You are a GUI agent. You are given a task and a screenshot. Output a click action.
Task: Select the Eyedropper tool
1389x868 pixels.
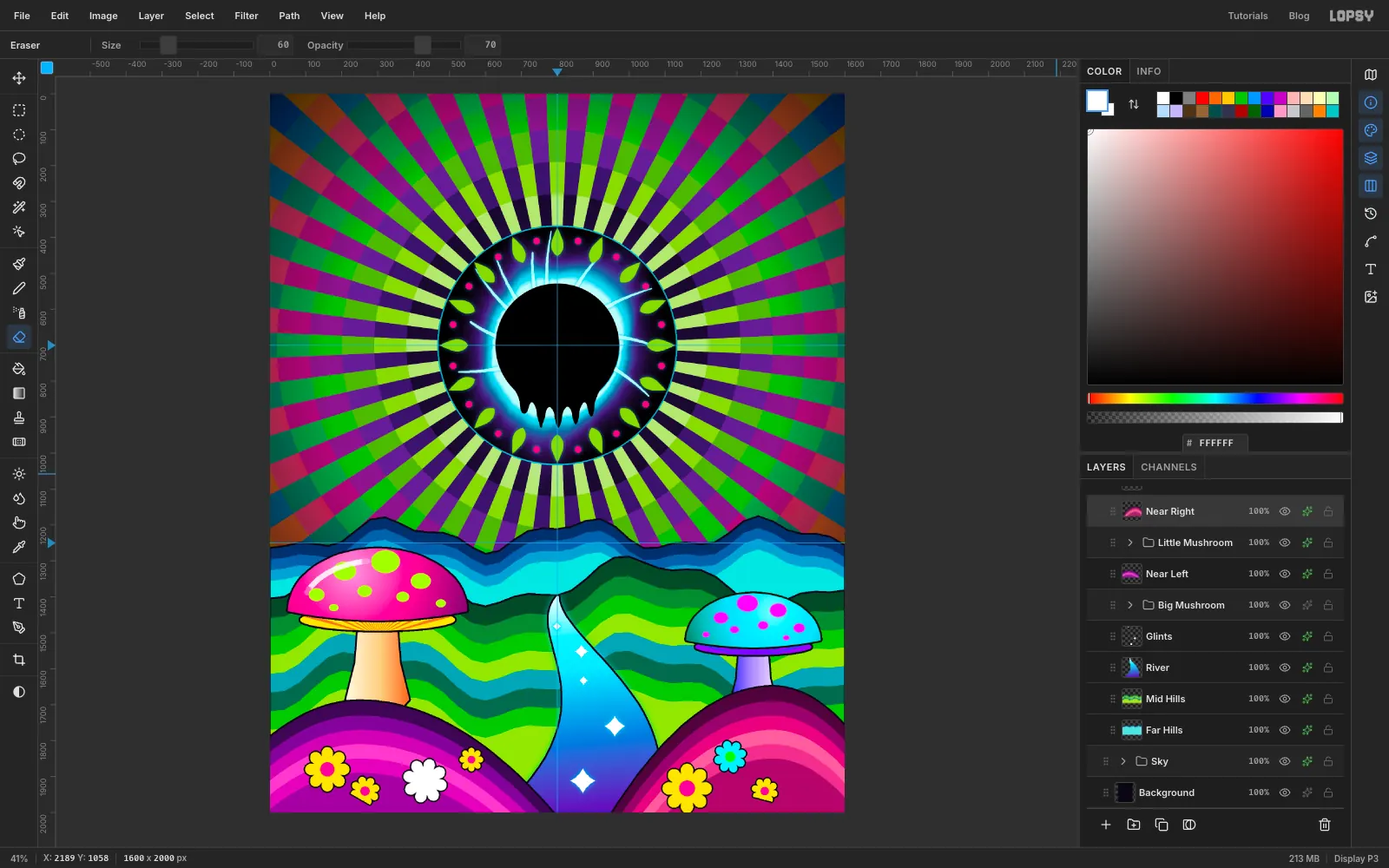pos(18,547)
